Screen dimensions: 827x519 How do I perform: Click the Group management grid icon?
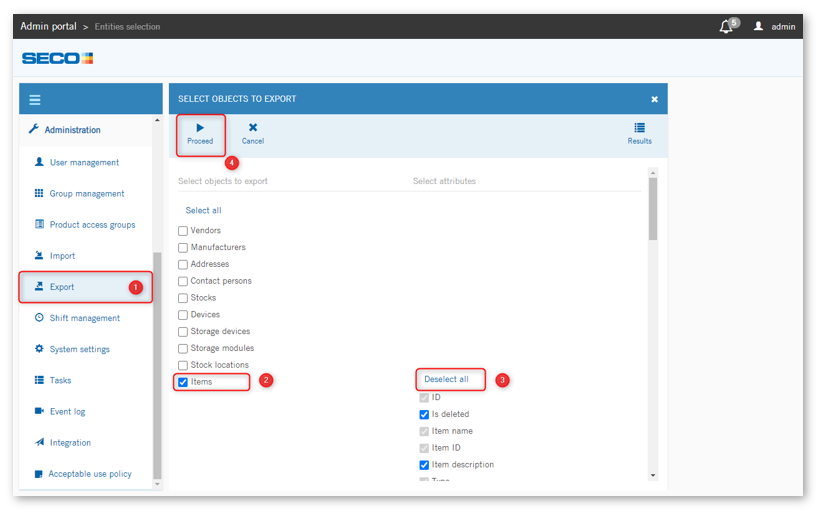39,193
